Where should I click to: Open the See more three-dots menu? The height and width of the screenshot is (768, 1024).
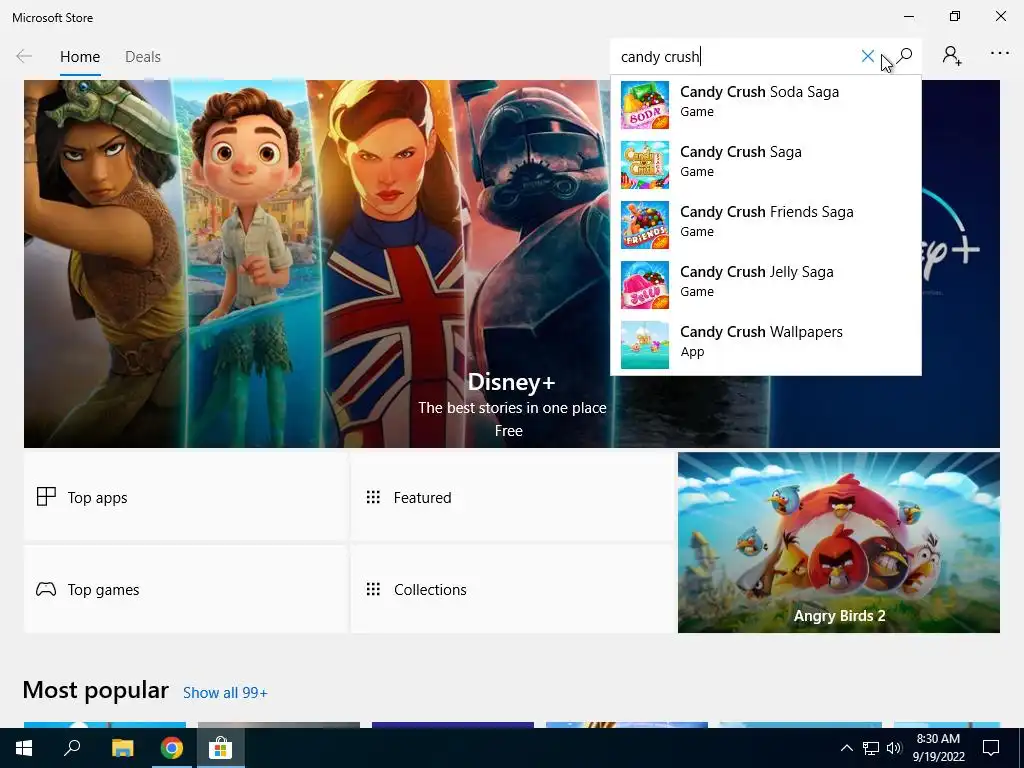(x=999, y=54)
